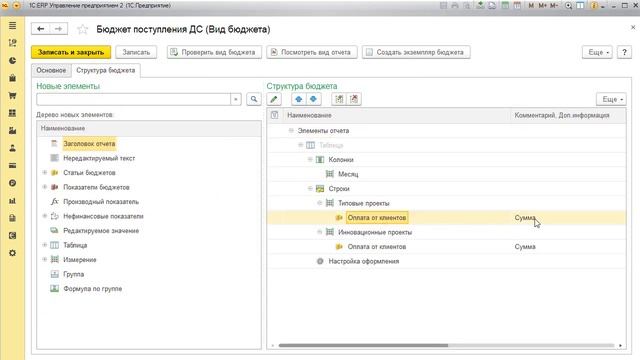Open the hamburger main menu in sidebar
Image resolution: width=640 pixels, height=360 pixels.
tap(12, 26)
